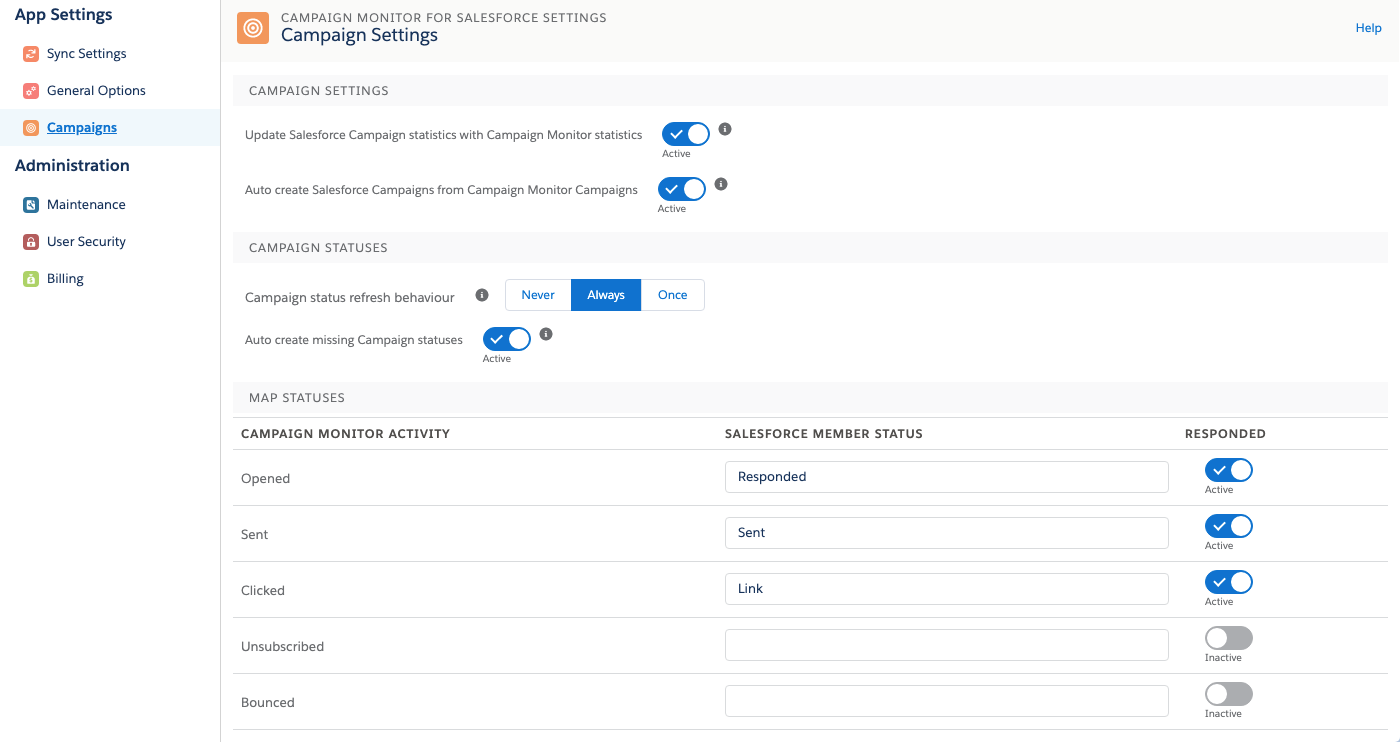Click the App Settings sidebar heading
1400x742 pixels.
64,15
